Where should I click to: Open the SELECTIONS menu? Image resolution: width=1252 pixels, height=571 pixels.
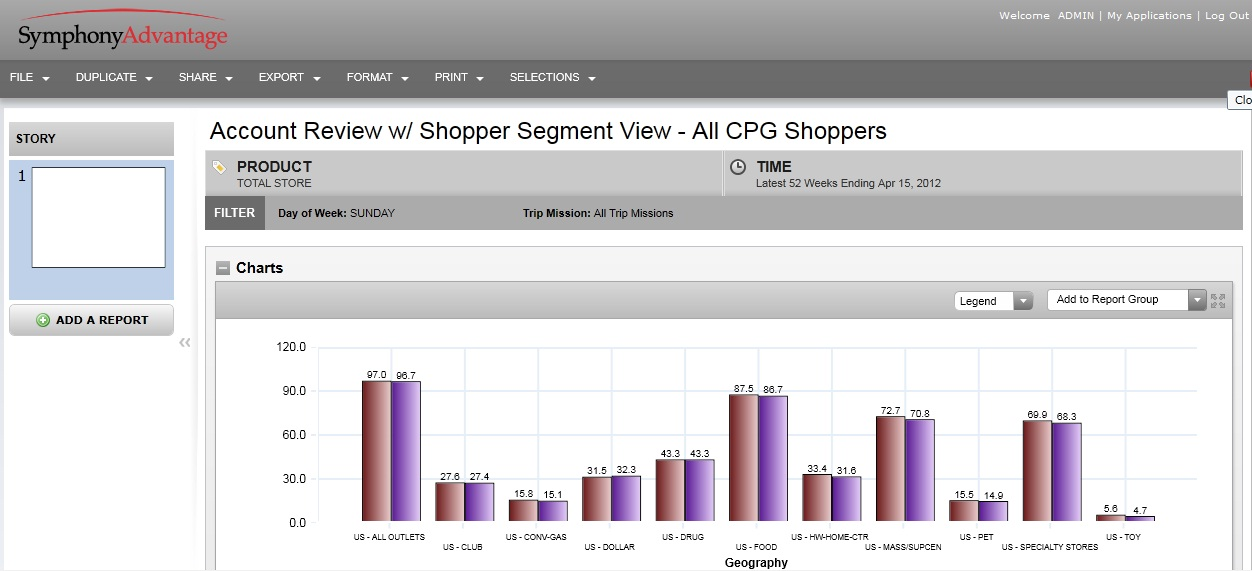coord(552,78)
